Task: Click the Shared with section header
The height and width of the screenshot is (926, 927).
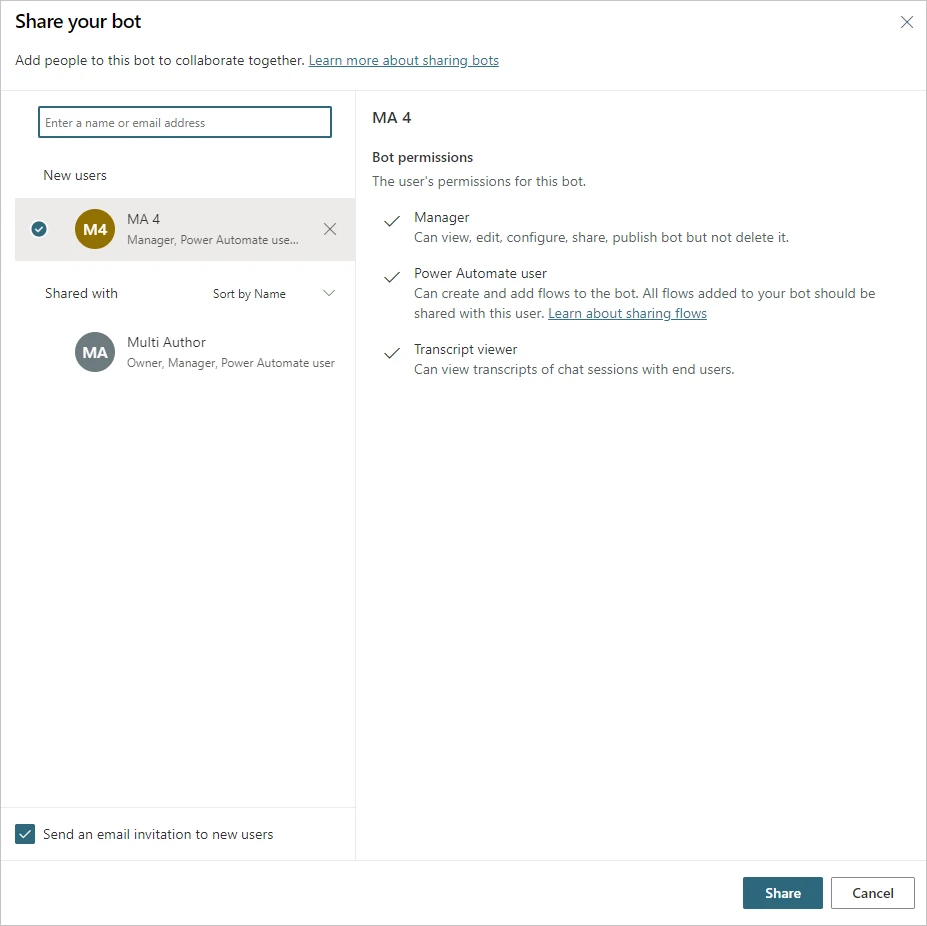Action: (x=80, y=293)
